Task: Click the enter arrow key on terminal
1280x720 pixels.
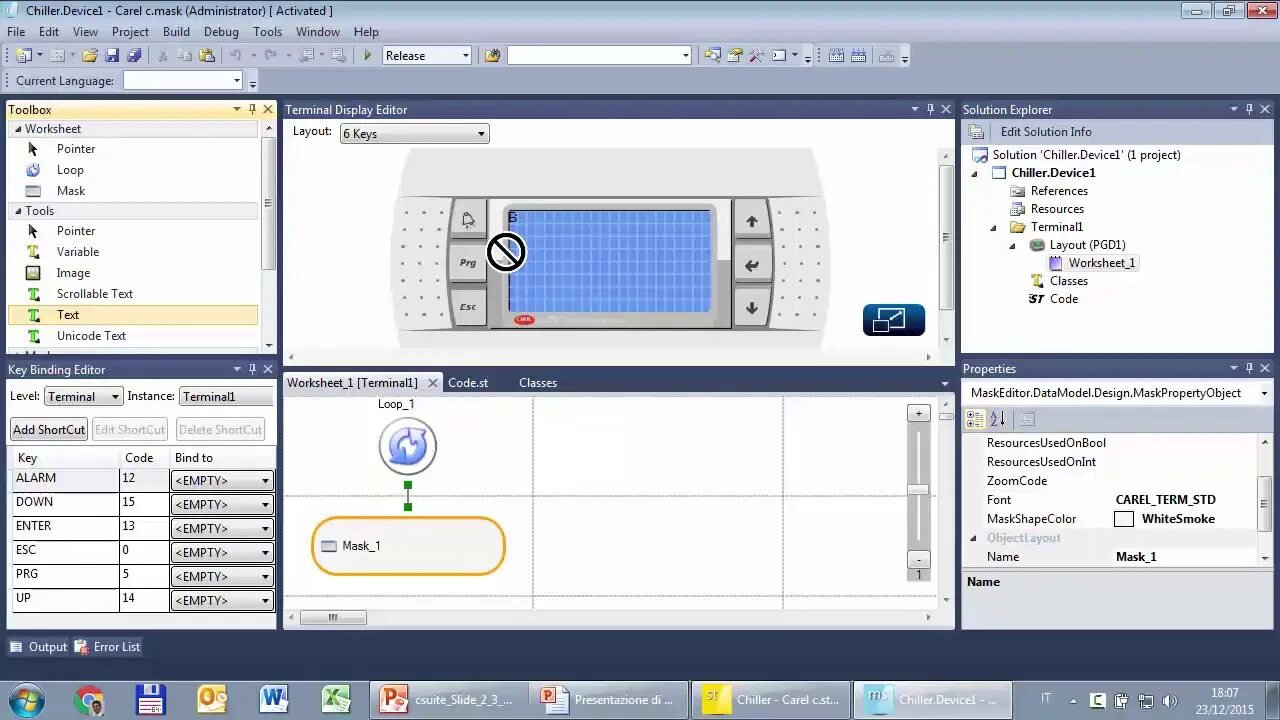Action: click(752, 265)
